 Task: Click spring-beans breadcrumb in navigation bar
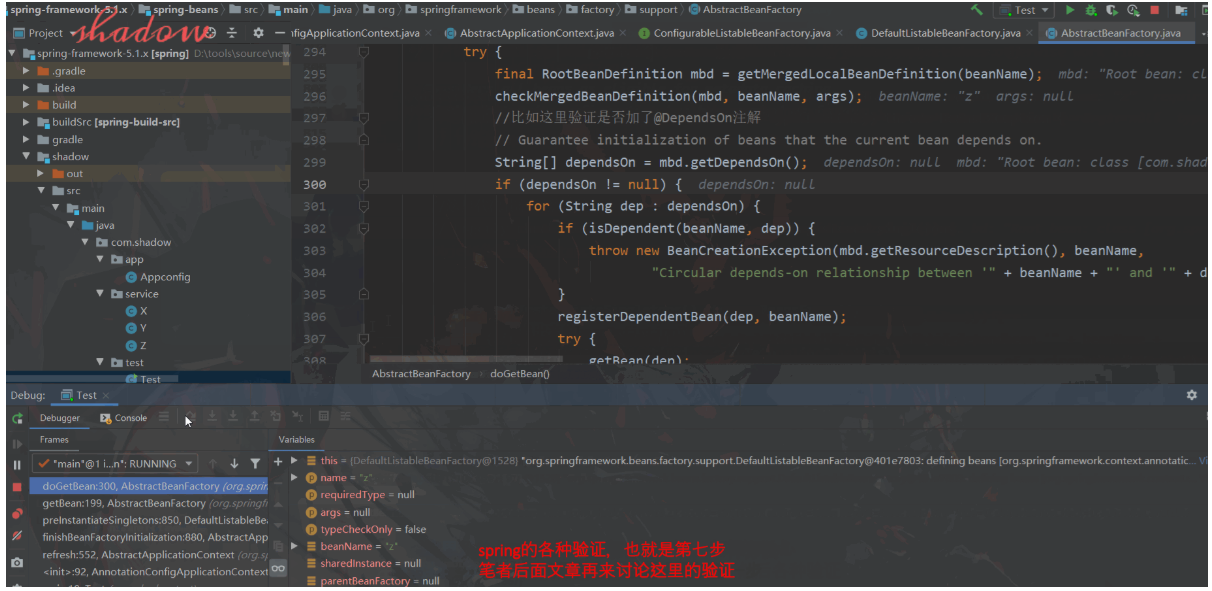(x=180, y=10)
